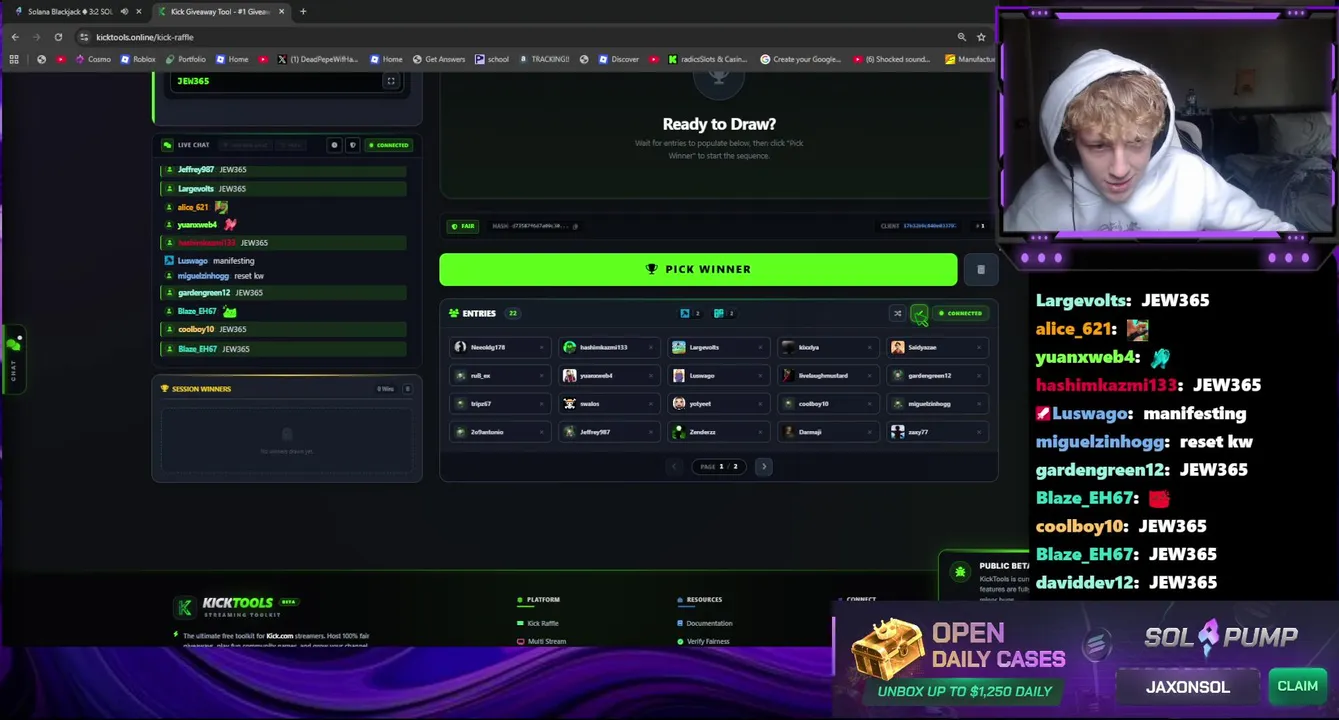Remove kixdya from entries
Screen dimensions: 1339x720
[870, 347]
